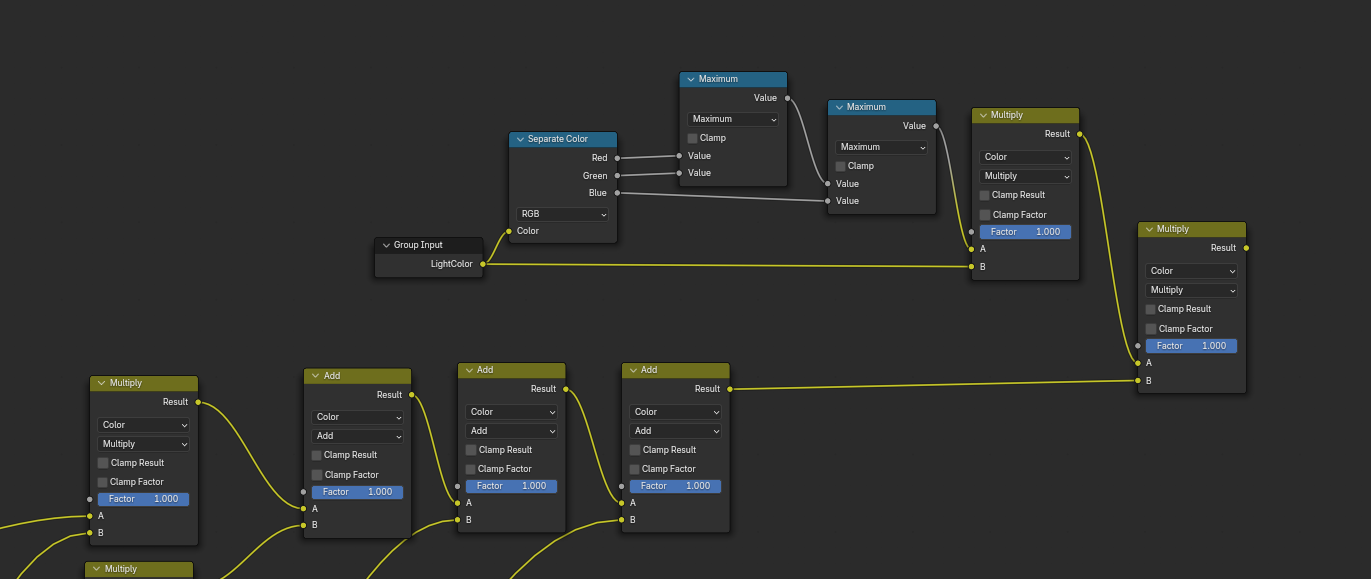Click Factor field on Add node fed by Multiply
1371x579 pixels.
(357, 492)
